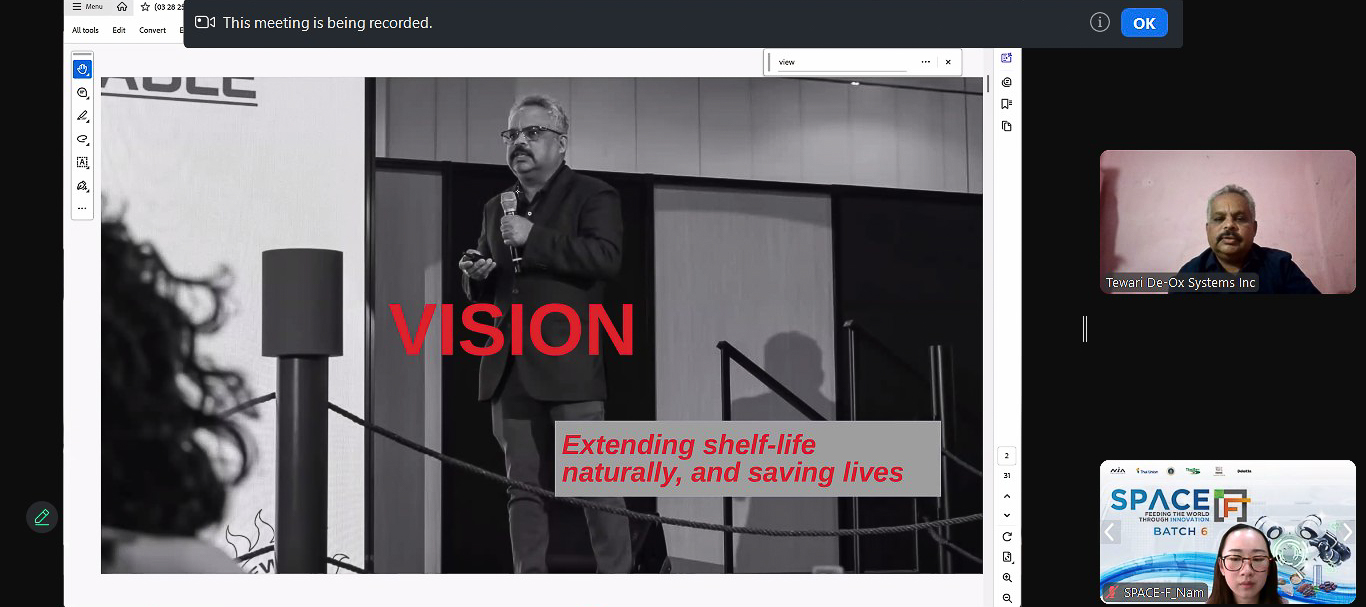Click the find text field containing 'view'
The image size is (1366, 607).
pos(841,62)
